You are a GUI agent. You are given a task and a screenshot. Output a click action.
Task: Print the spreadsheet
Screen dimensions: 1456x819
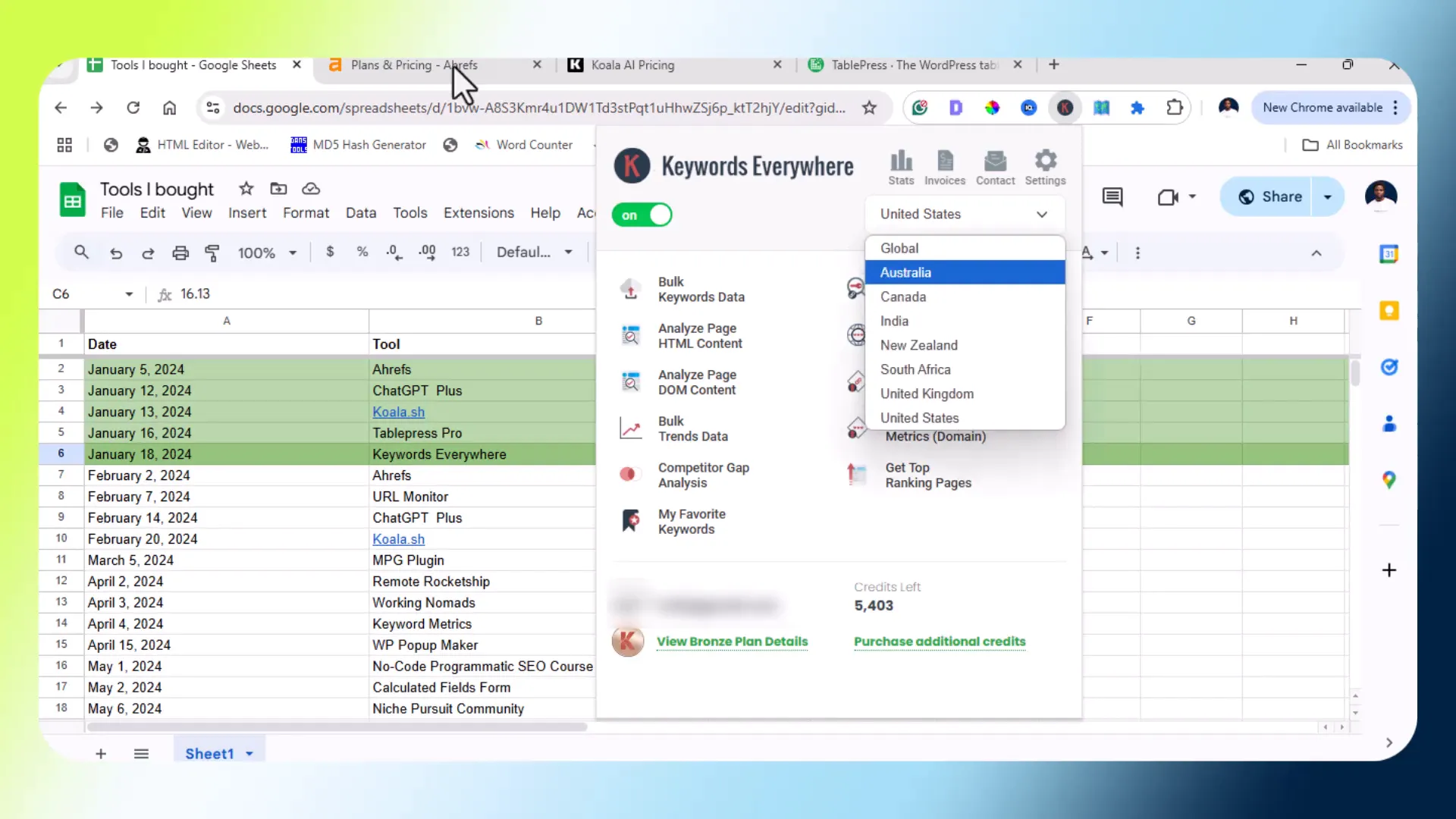180,253
